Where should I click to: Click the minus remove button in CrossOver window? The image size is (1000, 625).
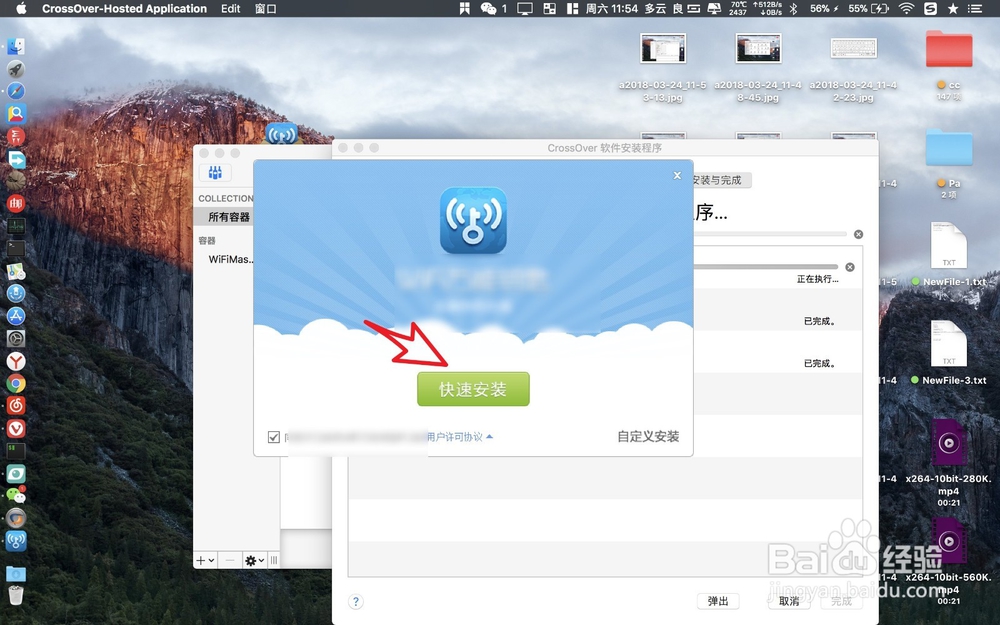coord(230,561)
